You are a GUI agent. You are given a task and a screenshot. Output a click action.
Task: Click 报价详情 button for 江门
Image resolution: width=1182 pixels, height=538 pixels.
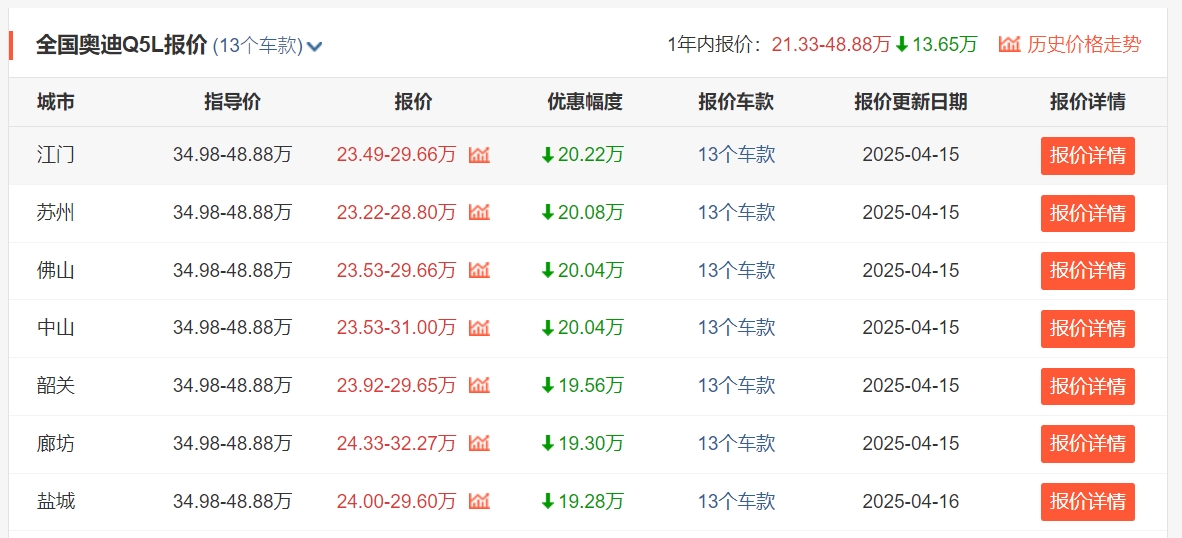1087,156
